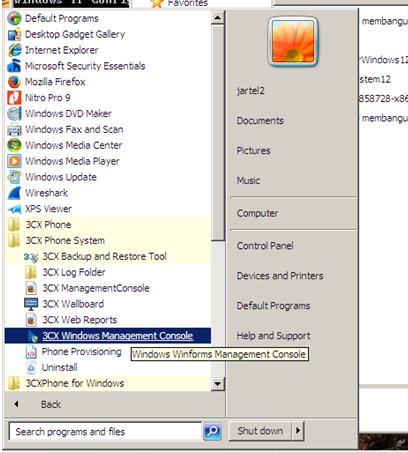Open Devices and Printers
The height and width of the screenshot is (453, 408).
(x=280, y=276)
